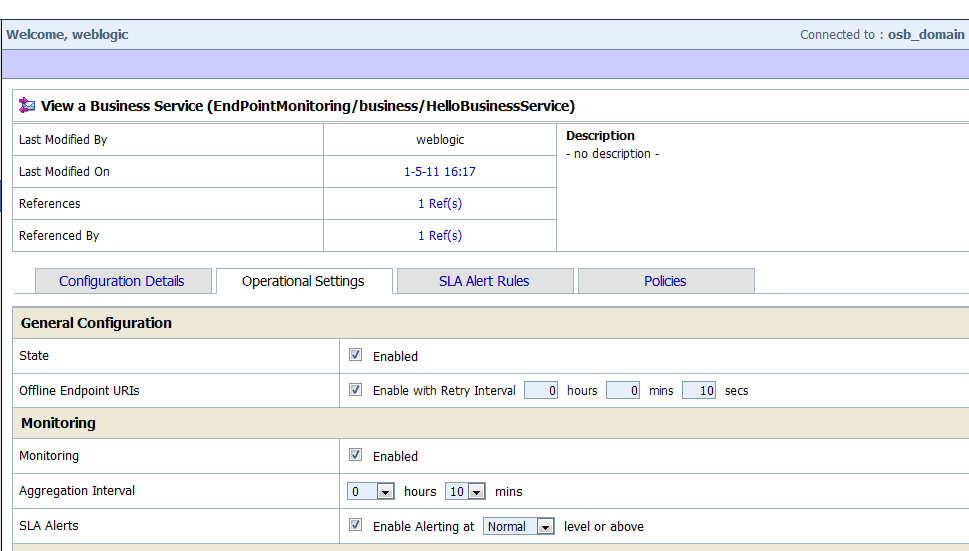Open Aggregation Interval hours dropdown
Screen dimensions: 969x551
(371, 491)
